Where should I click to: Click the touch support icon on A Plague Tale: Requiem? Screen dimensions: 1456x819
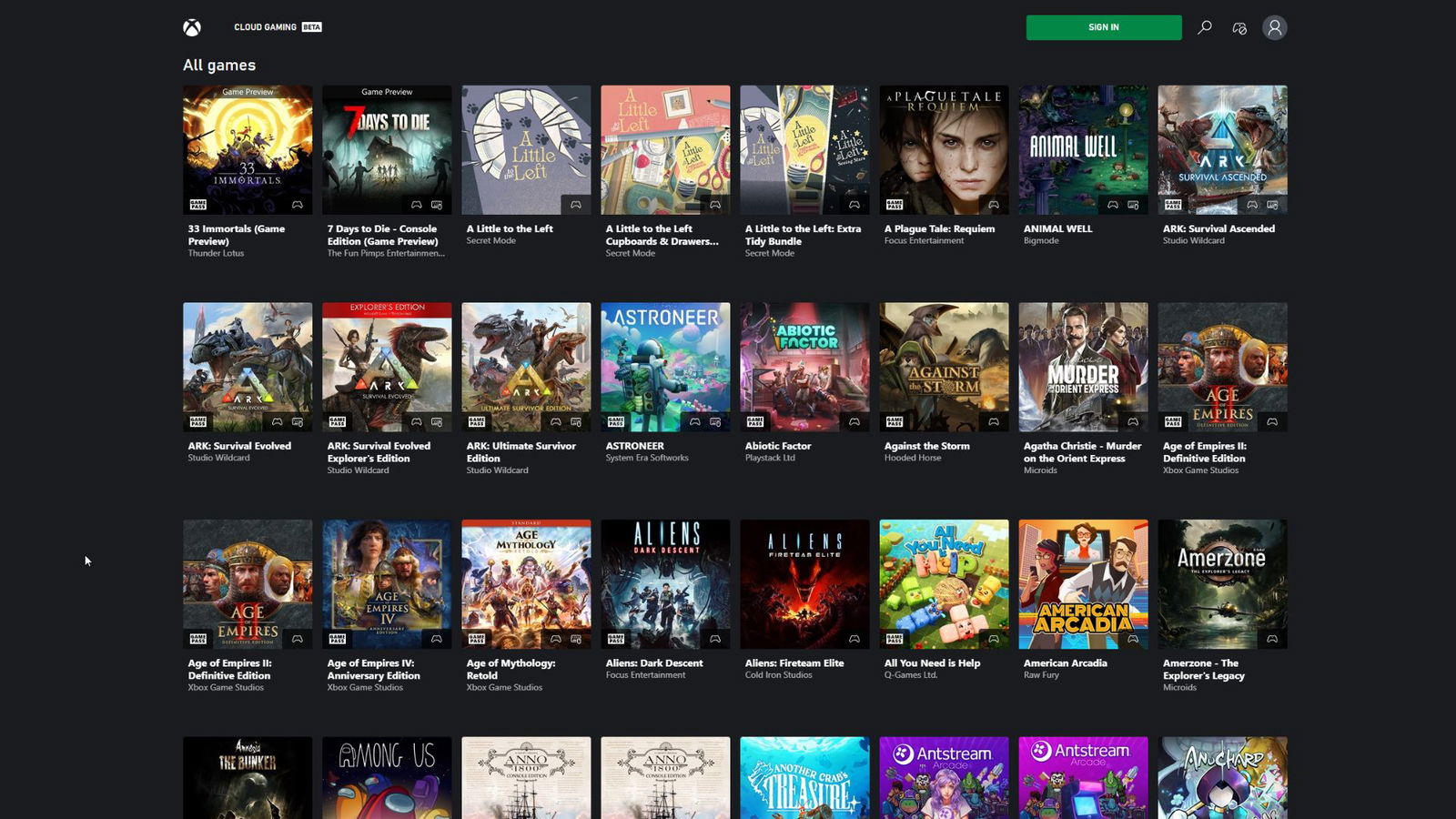point(994,204)
